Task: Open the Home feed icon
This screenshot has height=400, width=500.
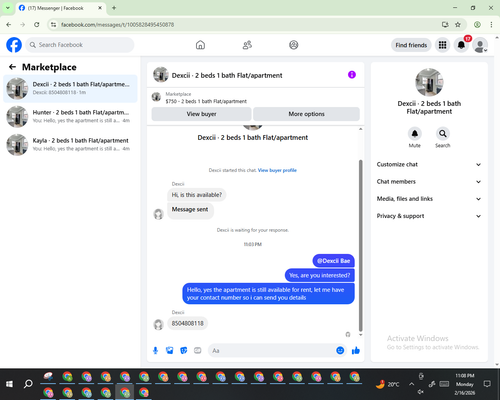Action: pyautogui.click(x=200, y=45)
